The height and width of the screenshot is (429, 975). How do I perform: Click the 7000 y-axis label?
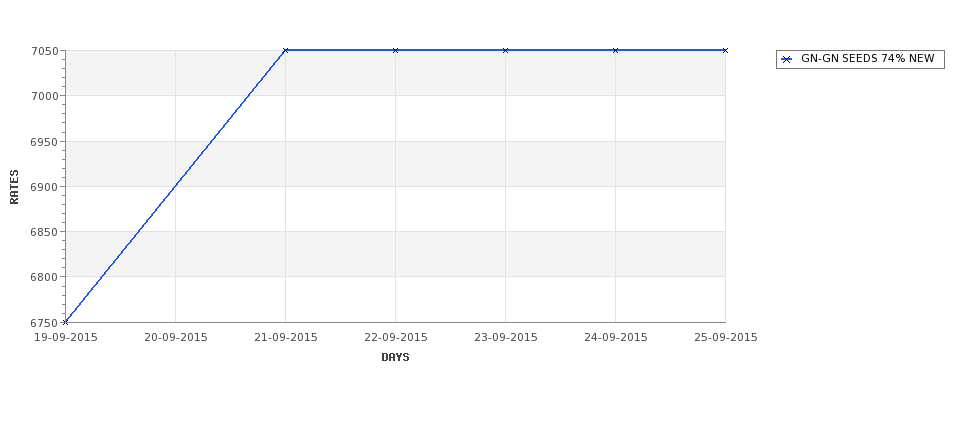click(45, 96)
